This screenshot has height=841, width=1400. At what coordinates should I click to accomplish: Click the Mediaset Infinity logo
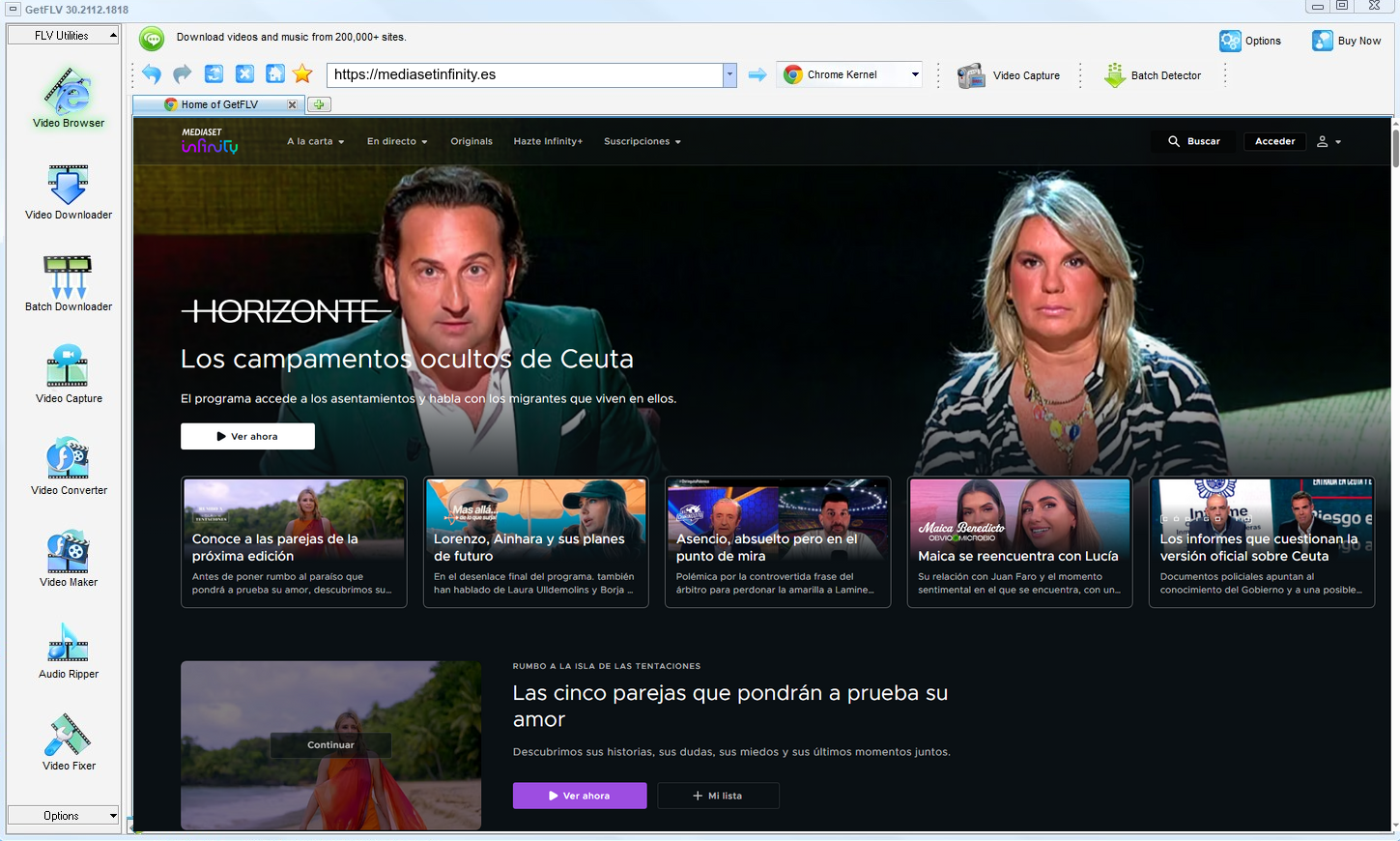tap(210, 141)
